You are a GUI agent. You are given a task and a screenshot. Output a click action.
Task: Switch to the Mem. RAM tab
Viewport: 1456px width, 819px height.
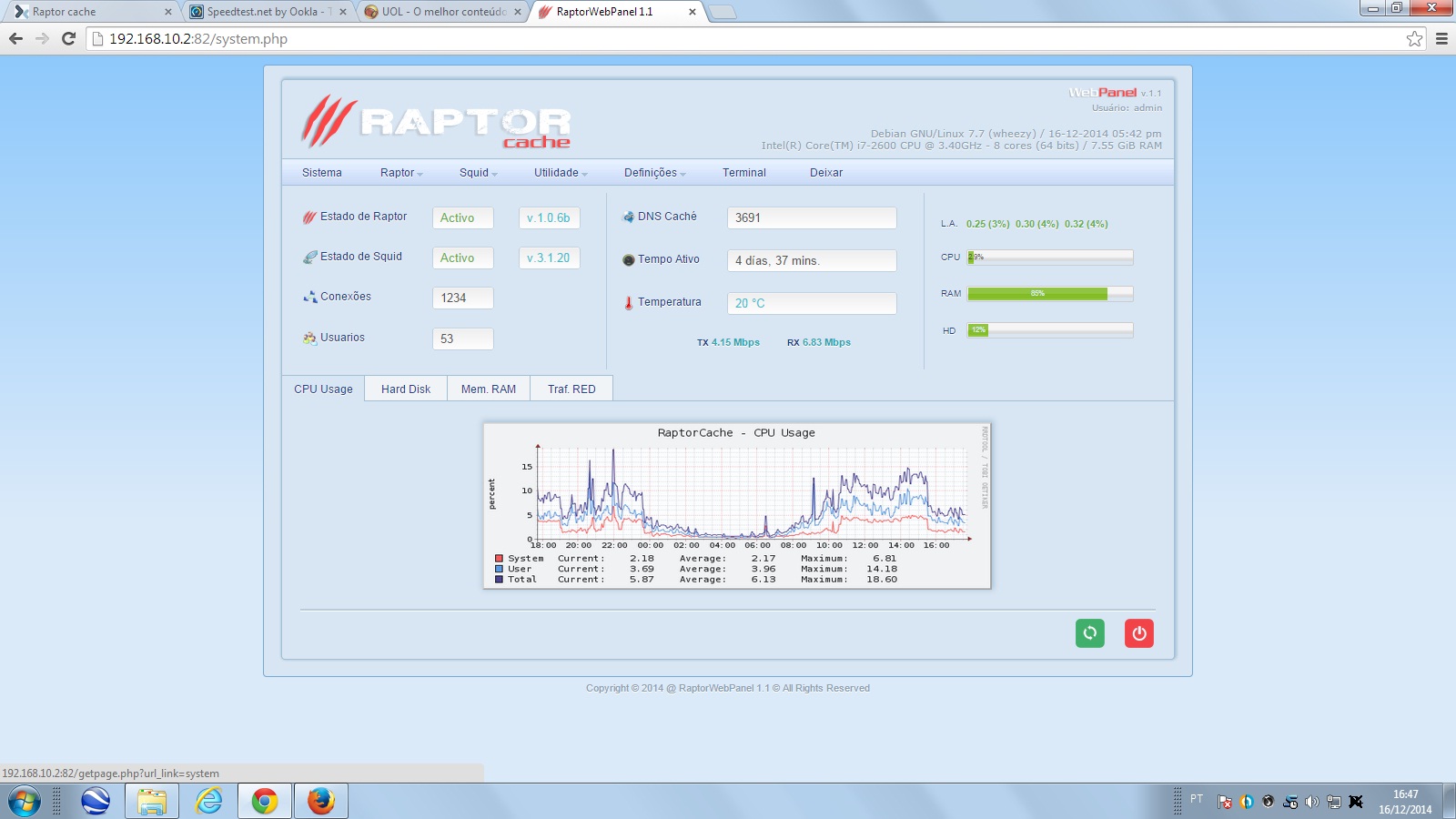pyautogui.click(x=489, y=389)
